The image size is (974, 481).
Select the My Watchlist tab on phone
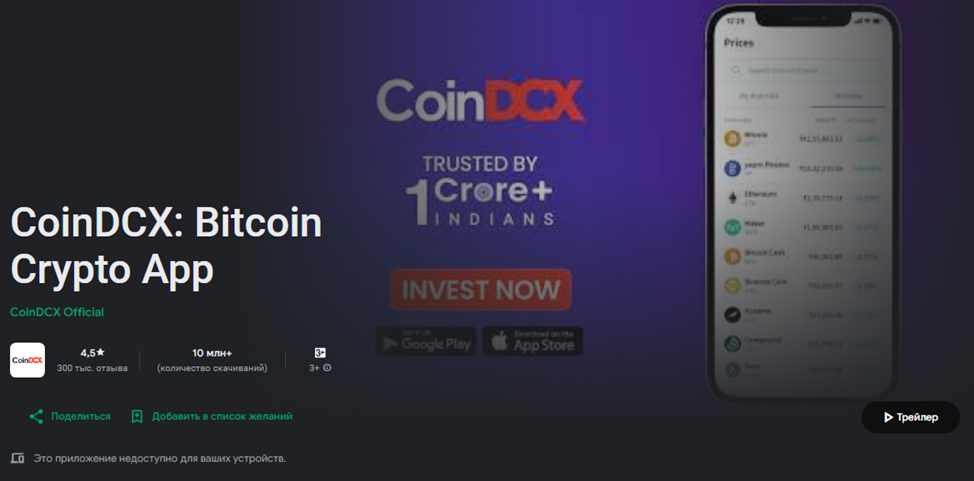tap(758, 96)
